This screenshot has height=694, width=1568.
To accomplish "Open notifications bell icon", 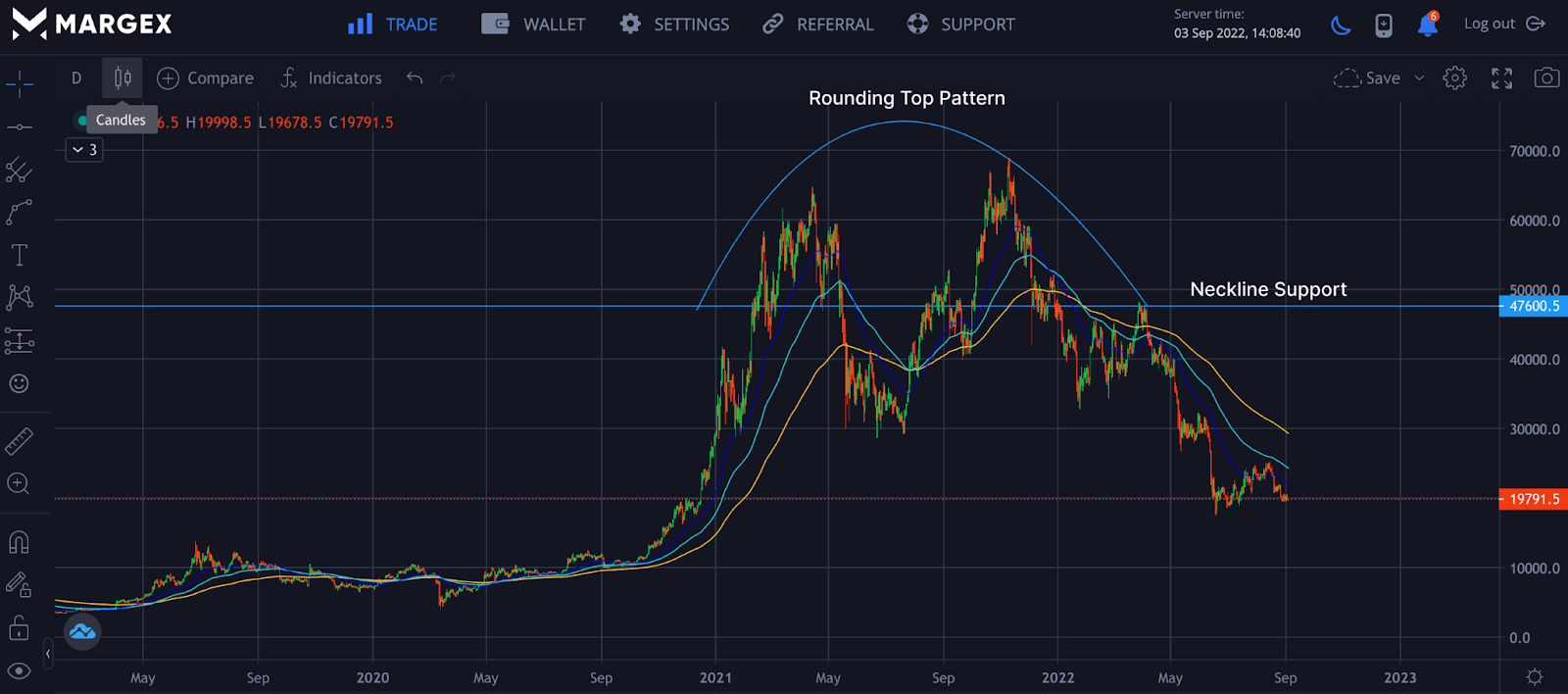I will coord(1427,25).
